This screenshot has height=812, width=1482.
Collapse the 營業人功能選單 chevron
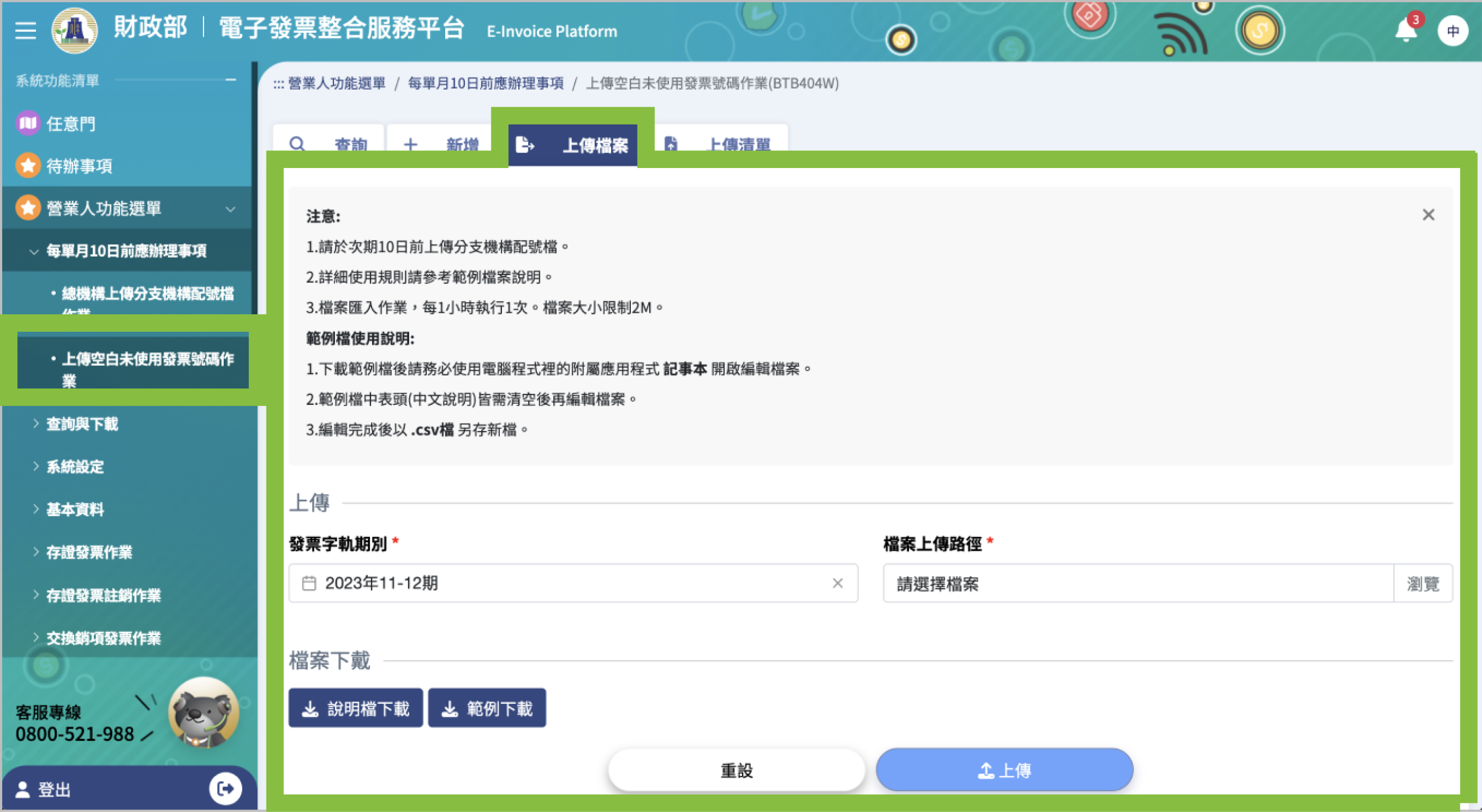(231, 209)
